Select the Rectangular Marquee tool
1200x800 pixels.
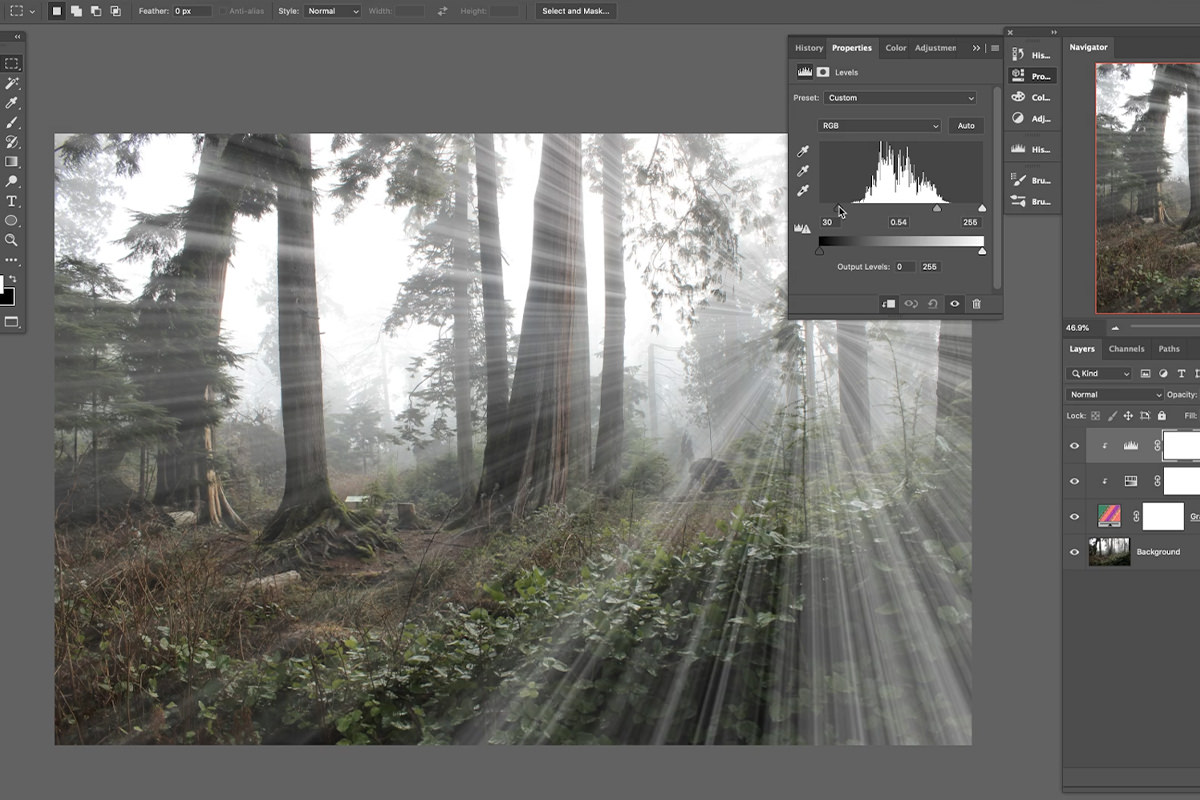(x=13, y=62)
